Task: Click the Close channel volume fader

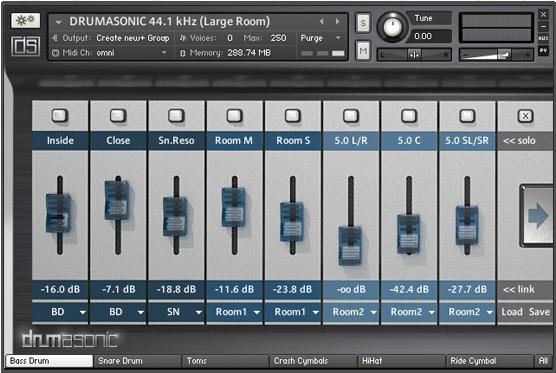Action: pyautogui.click(x=117, y=200)
